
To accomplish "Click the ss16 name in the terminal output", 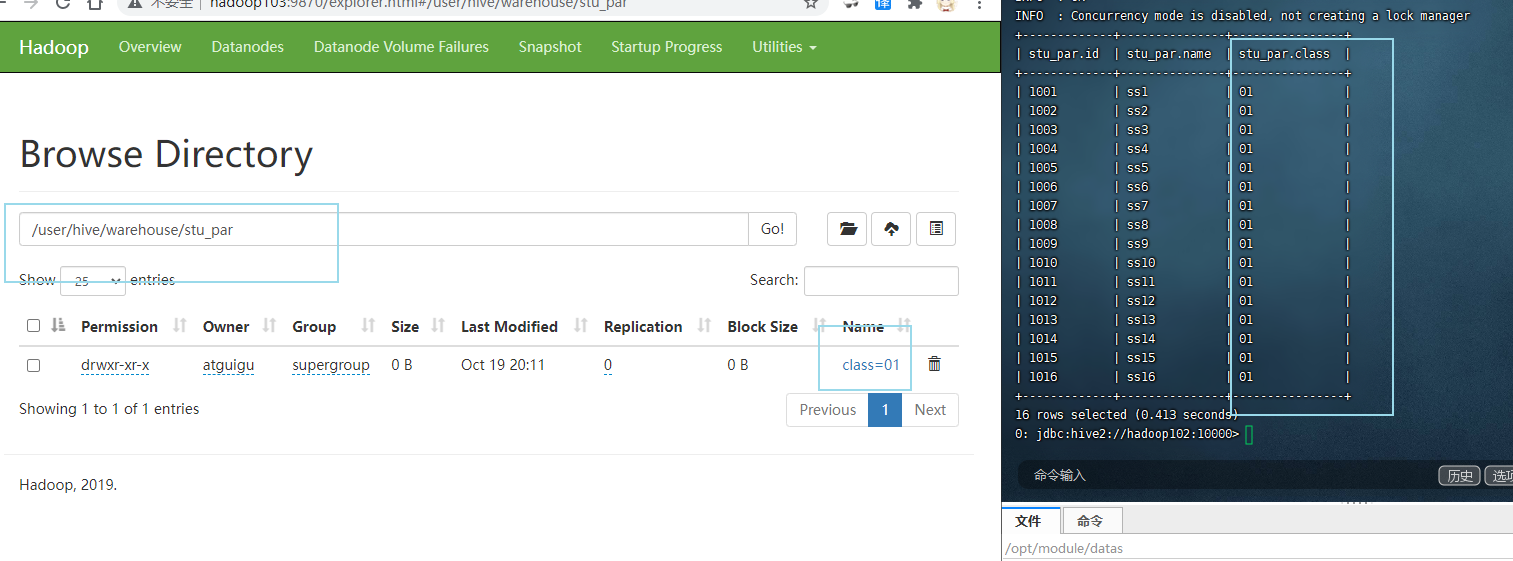I will [x=1141, y=377].
